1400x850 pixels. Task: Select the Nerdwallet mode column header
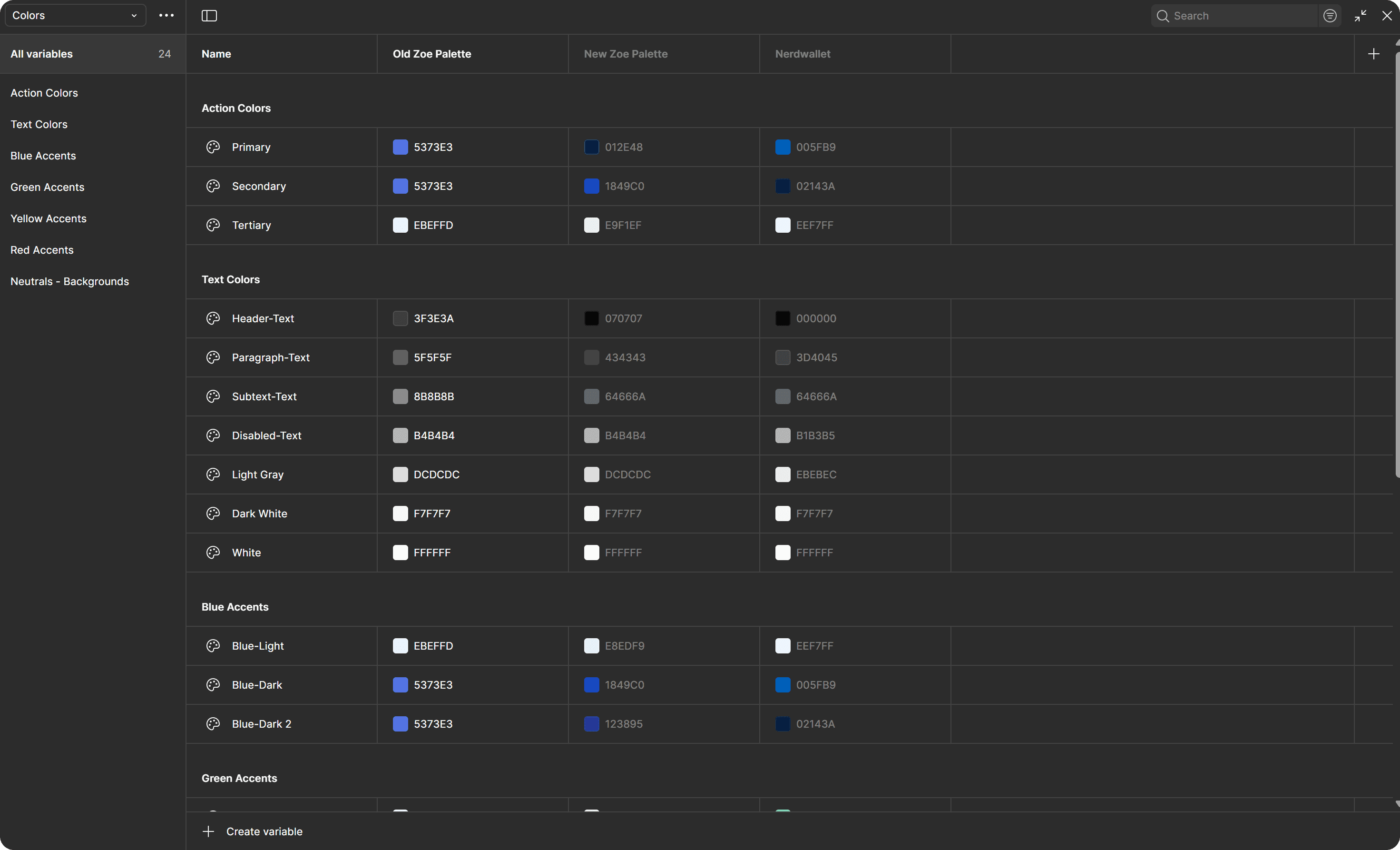pos(802,54)
